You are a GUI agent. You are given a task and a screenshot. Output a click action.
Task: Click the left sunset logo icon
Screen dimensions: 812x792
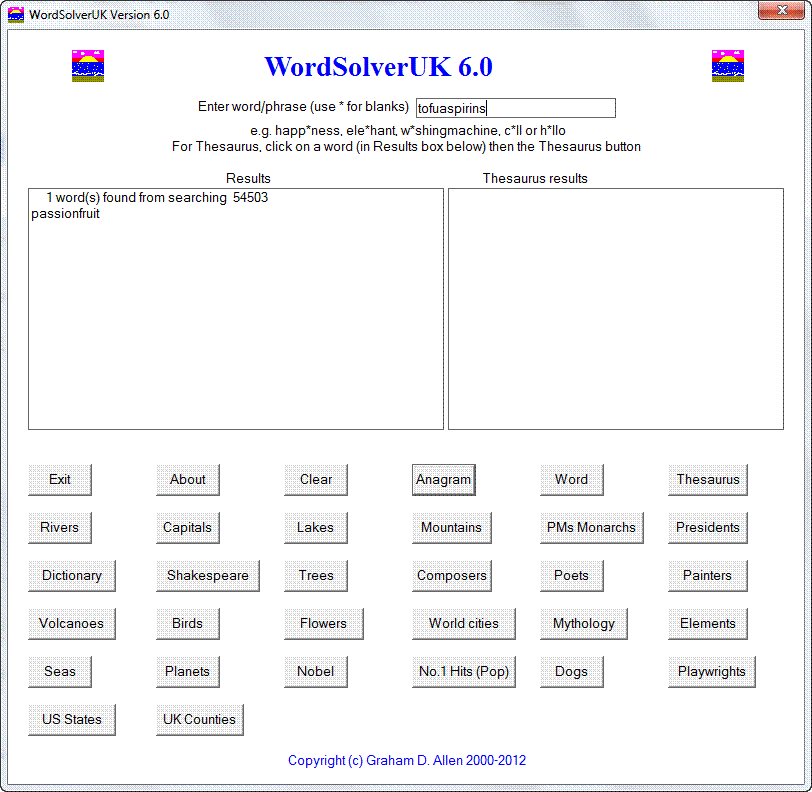[x=88, y=66]
